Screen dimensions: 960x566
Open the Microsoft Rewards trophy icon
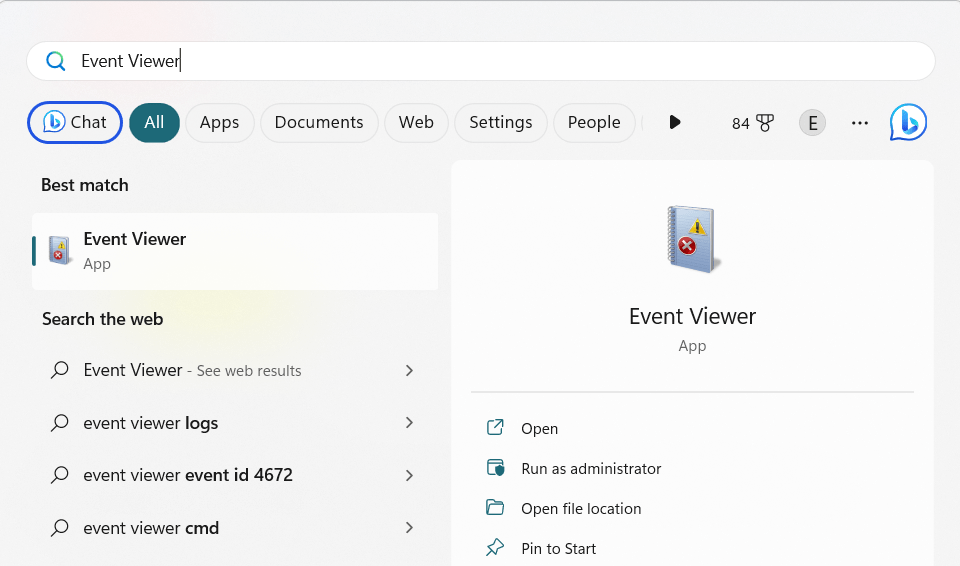[x=765, y=123]
